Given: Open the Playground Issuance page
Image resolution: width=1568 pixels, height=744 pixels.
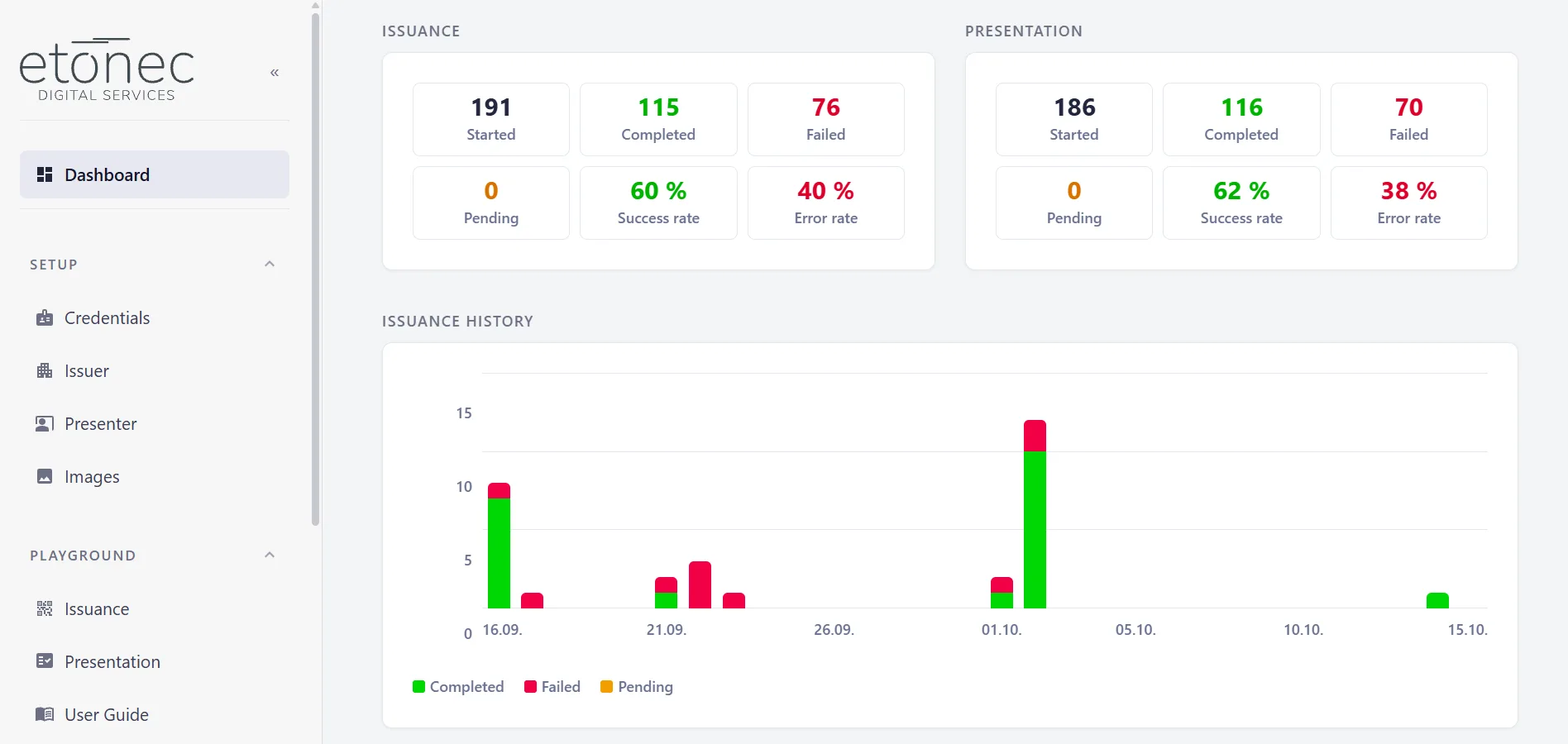Looking at the screenshot, I should pos(155,609).
